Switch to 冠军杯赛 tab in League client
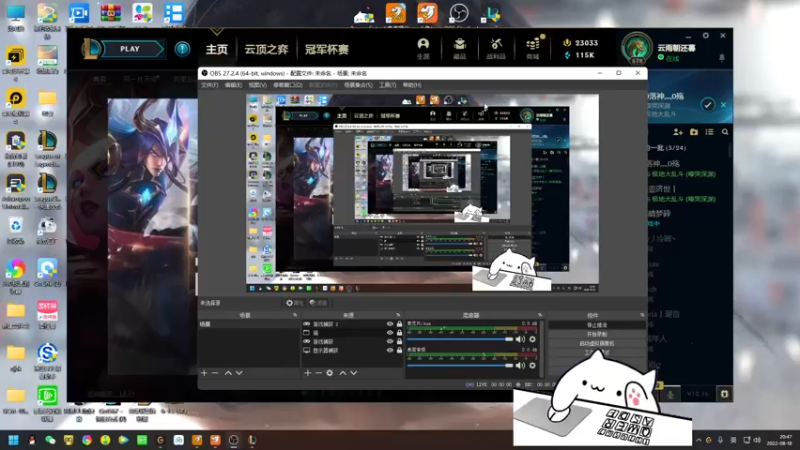The width and height of the screenshot is (800, 450). point(327,49)
